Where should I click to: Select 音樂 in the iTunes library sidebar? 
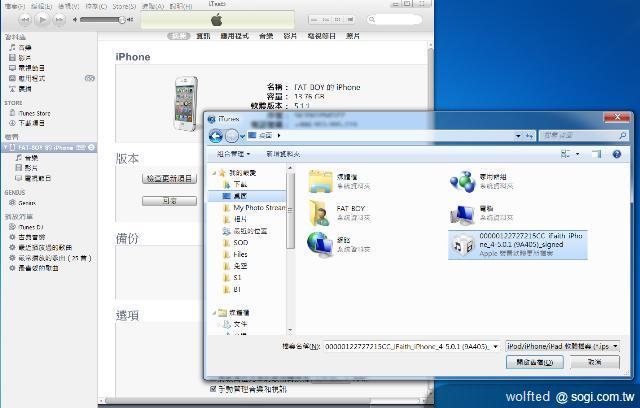click(x=24, y=47)
